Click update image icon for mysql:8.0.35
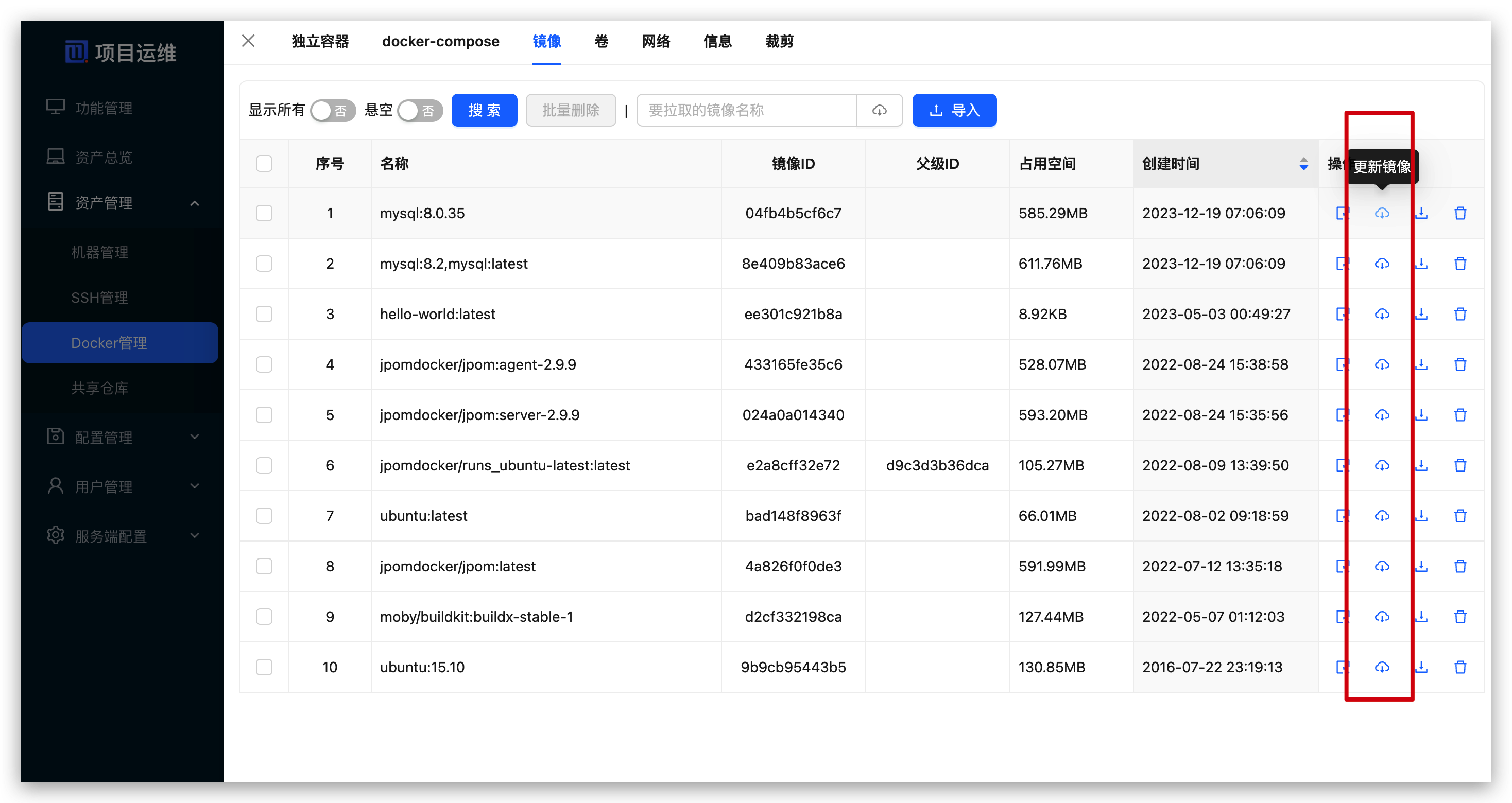Image resolution: width=1512 pixels, height=803 pixels. 1382,213
